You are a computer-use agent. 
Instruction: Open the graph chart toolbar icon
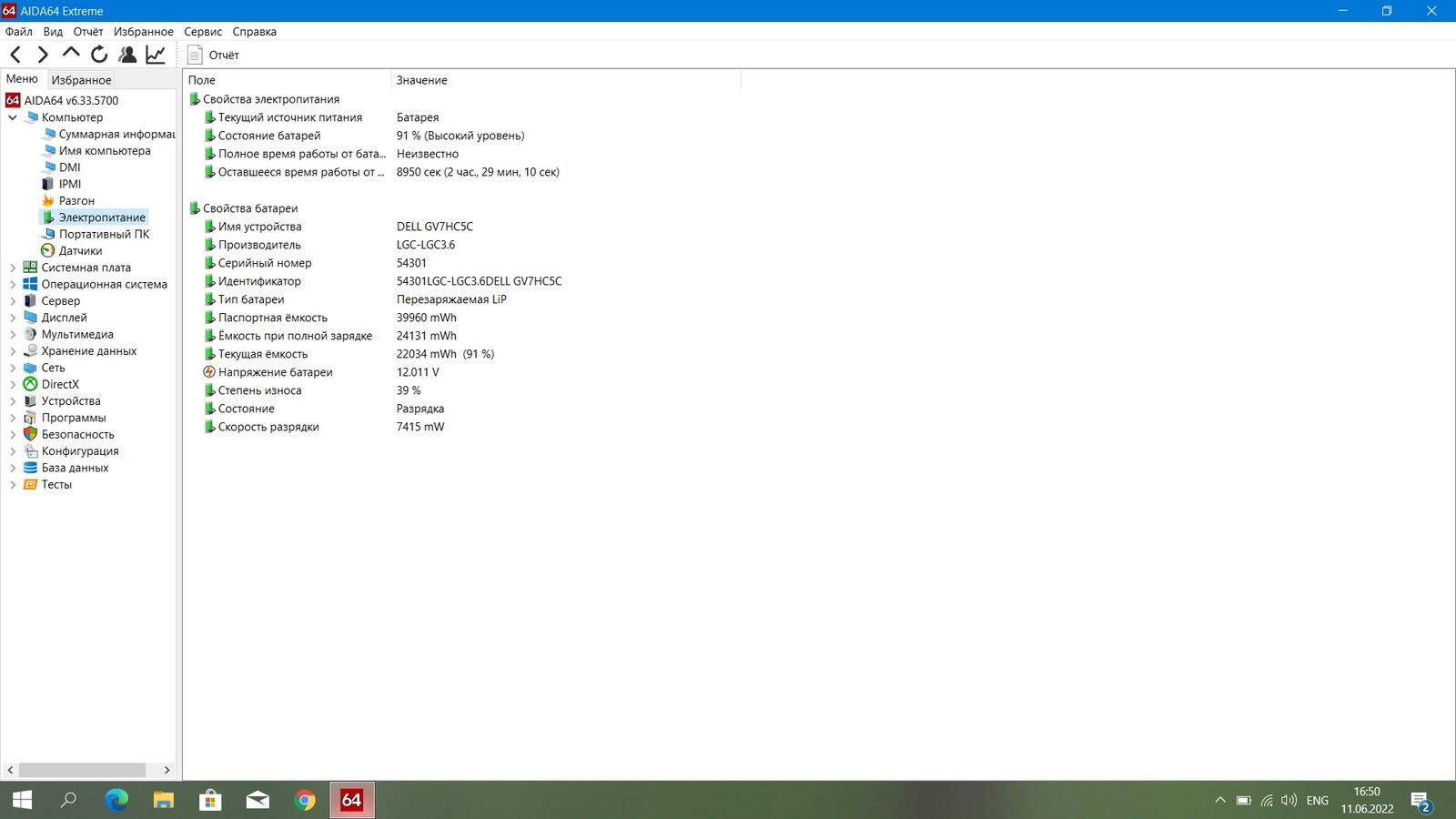point(156,55)
